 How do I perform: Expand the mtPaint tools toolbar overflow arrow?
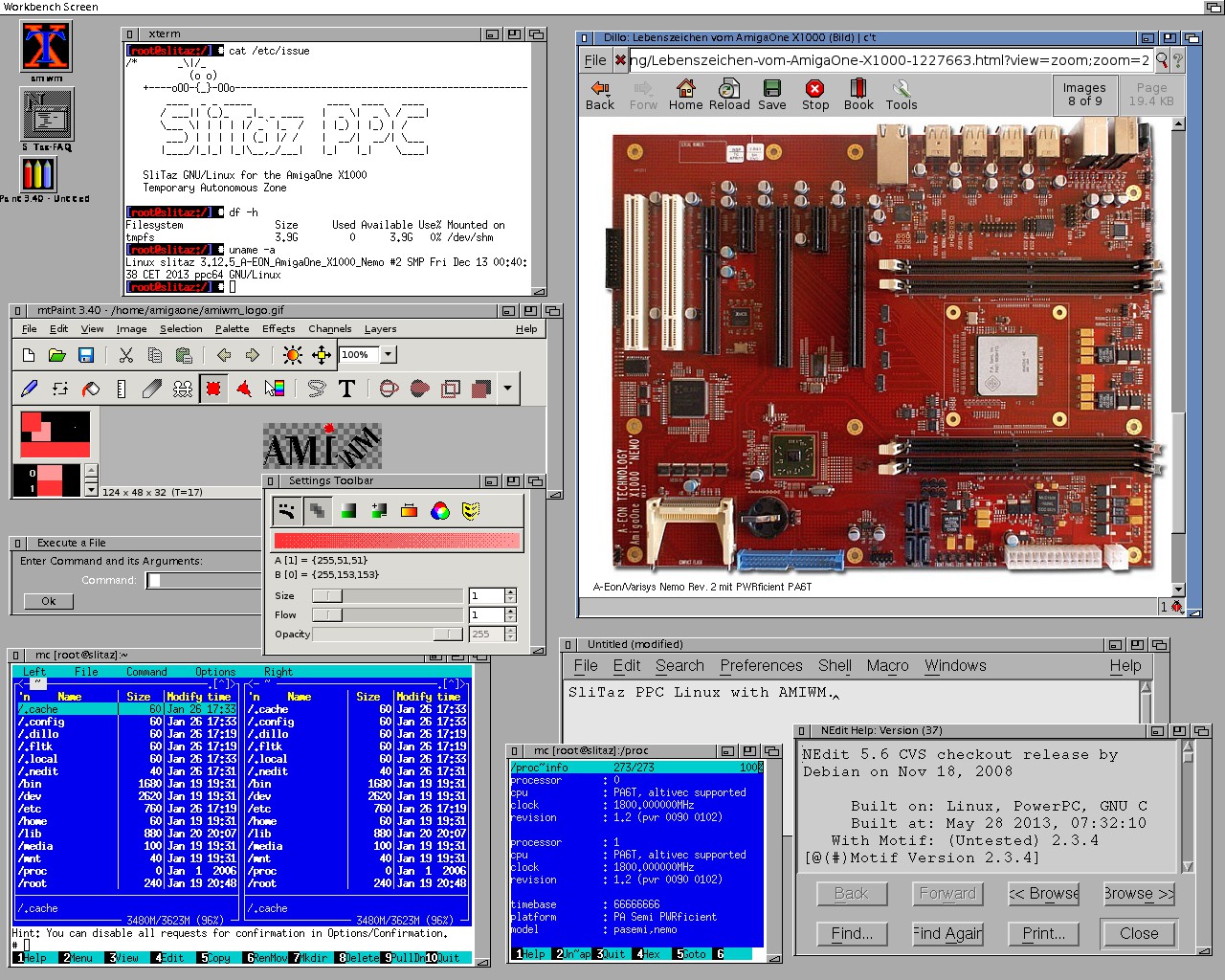coord(507,389)
